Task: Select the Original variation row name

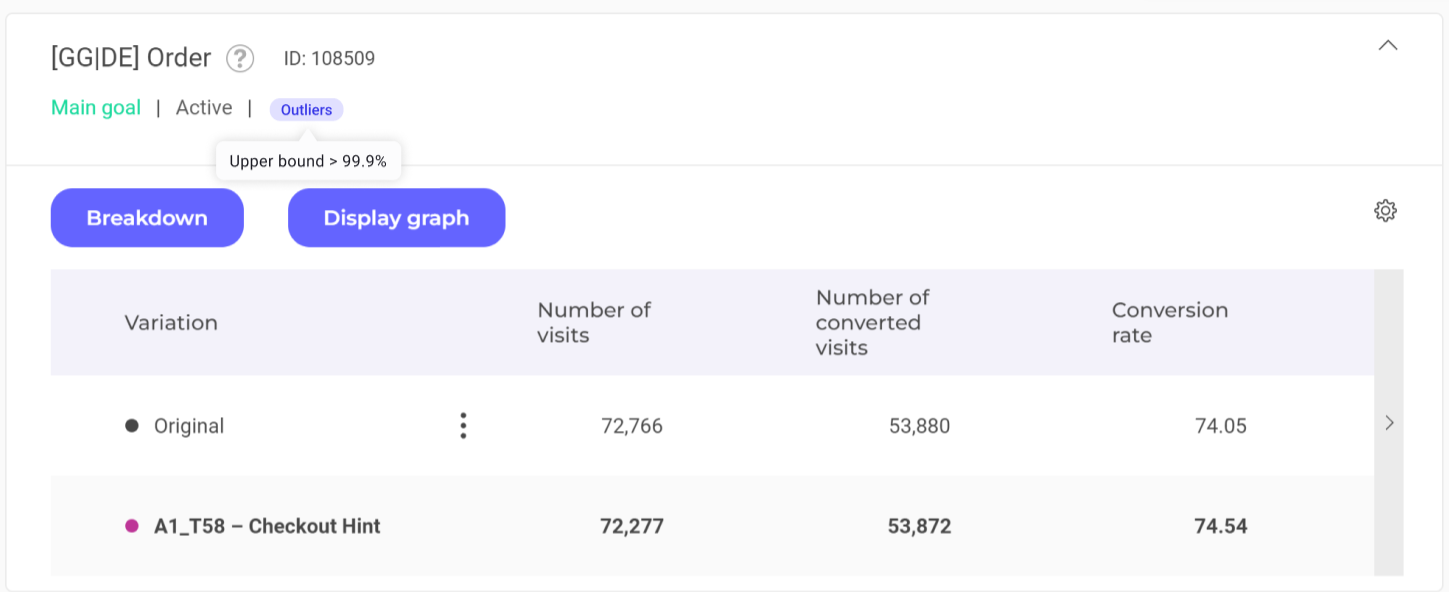Action: [189, 426]
